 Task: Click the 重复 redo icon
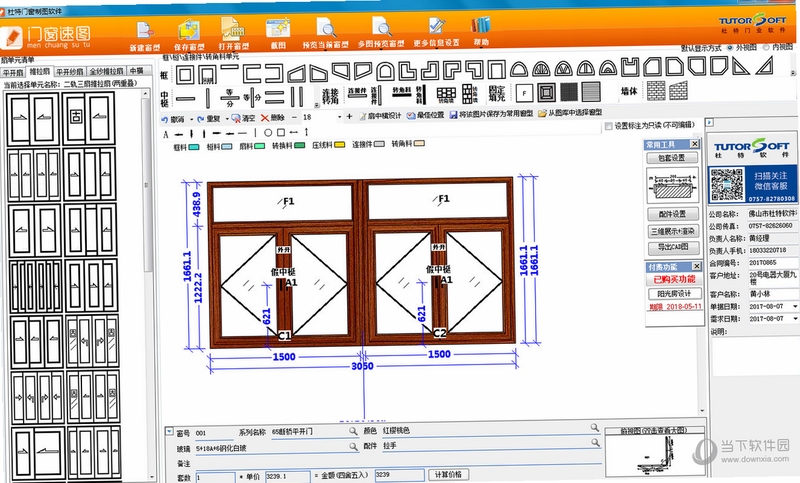(201, 119)
